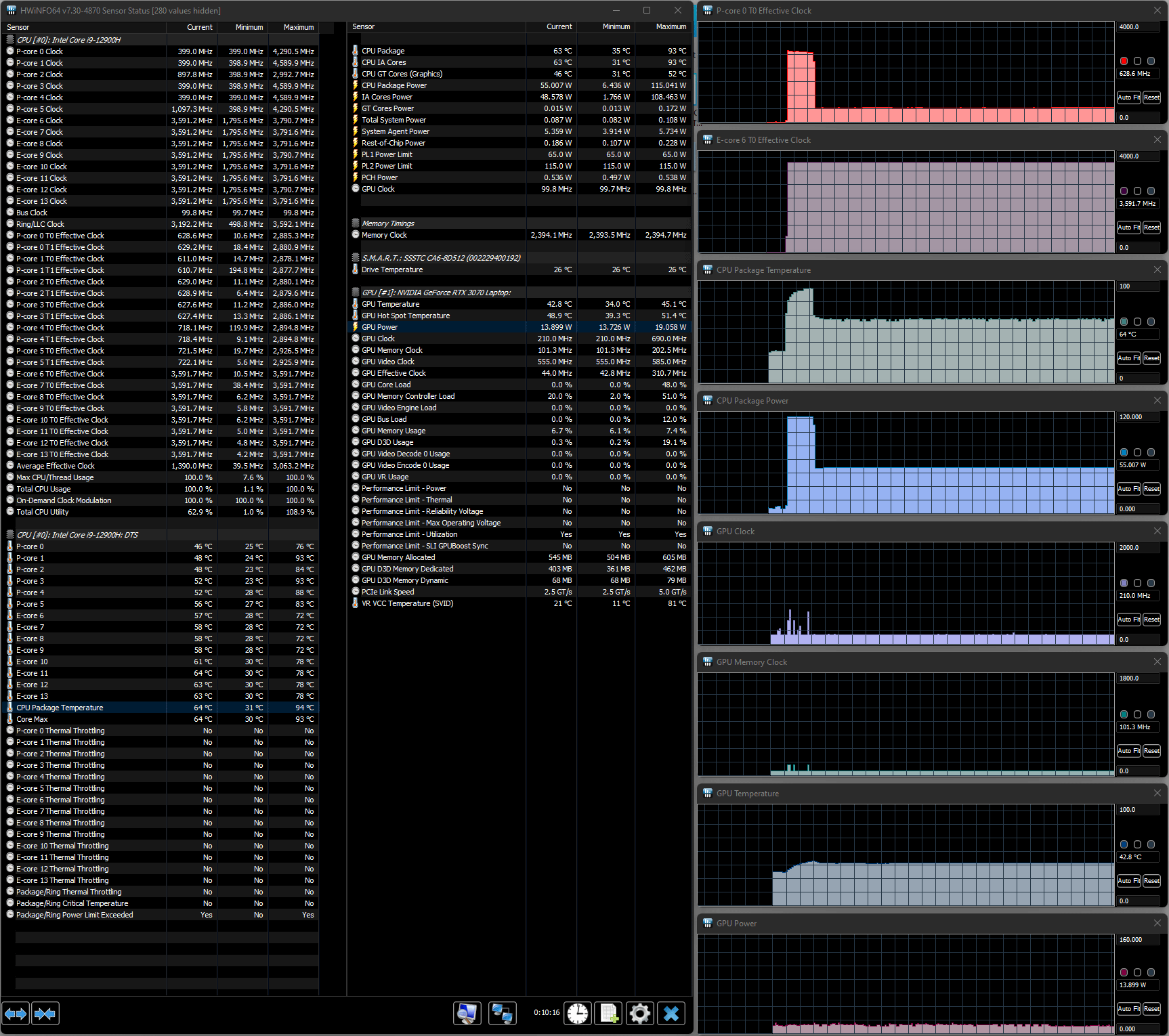Click the icon beside the NVIDIA GeForce RTX 3070 header
This screenshot has height=1036, width=1169.
356,293
